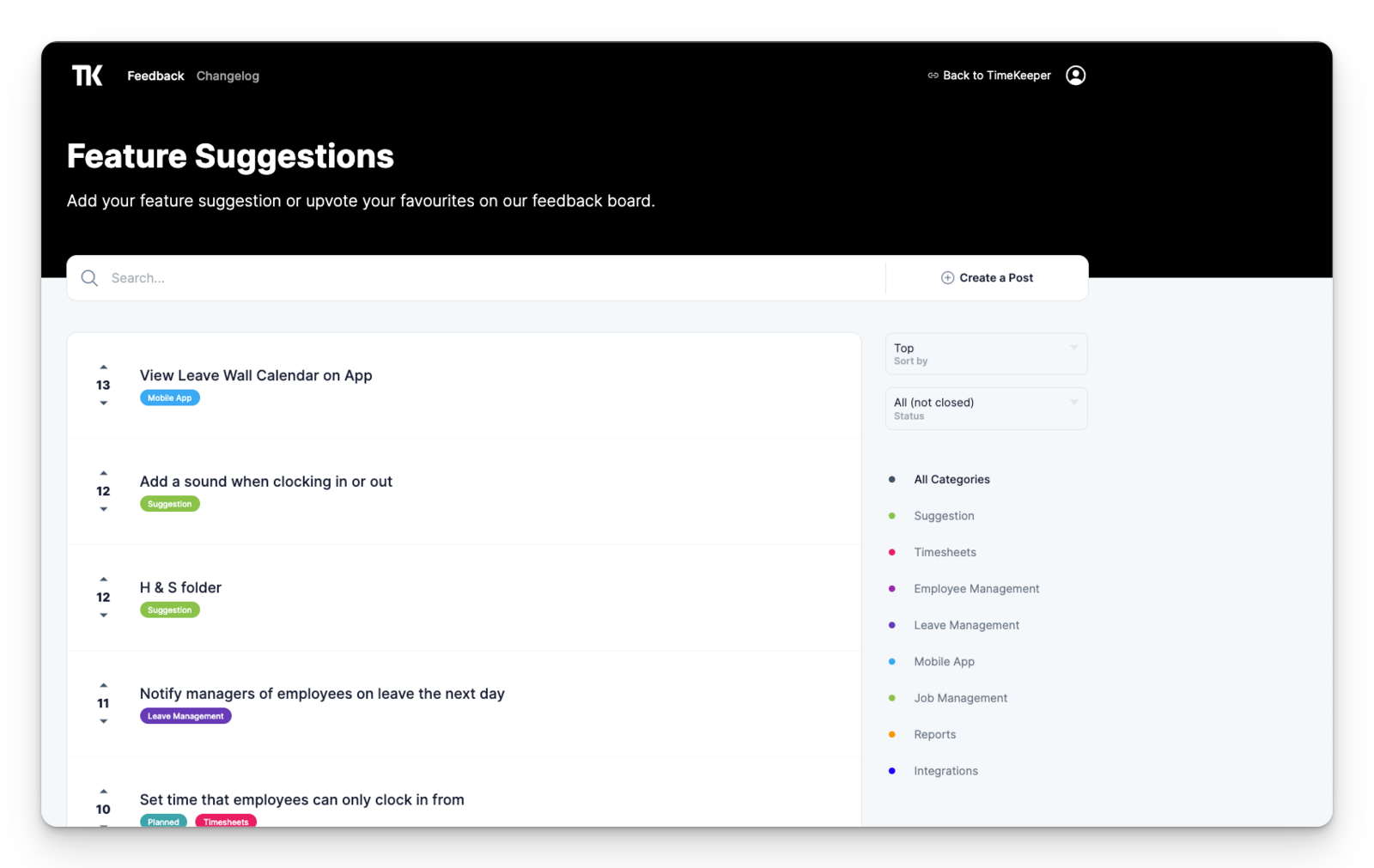Click the green Suggestion tag under H & S folder
The image size is (1374, 868).
tap(170, 610)
